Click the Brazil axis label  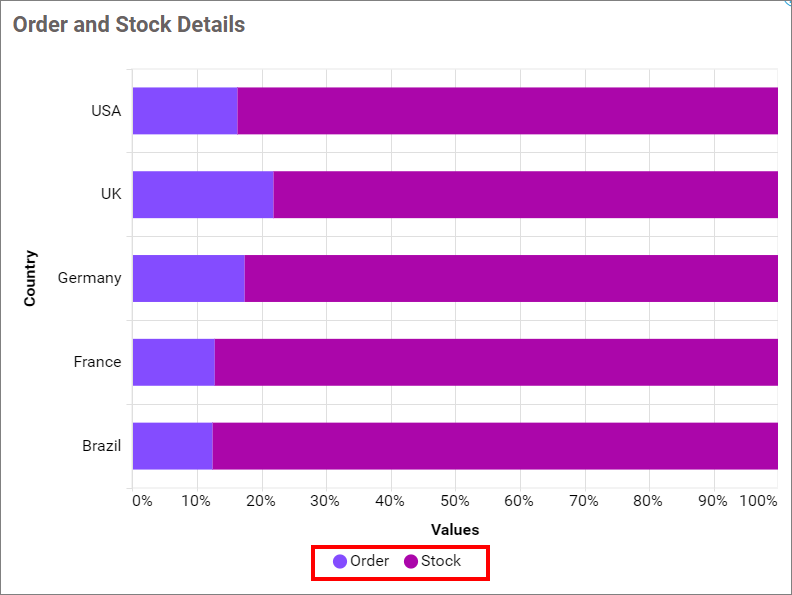click(101, 446)
